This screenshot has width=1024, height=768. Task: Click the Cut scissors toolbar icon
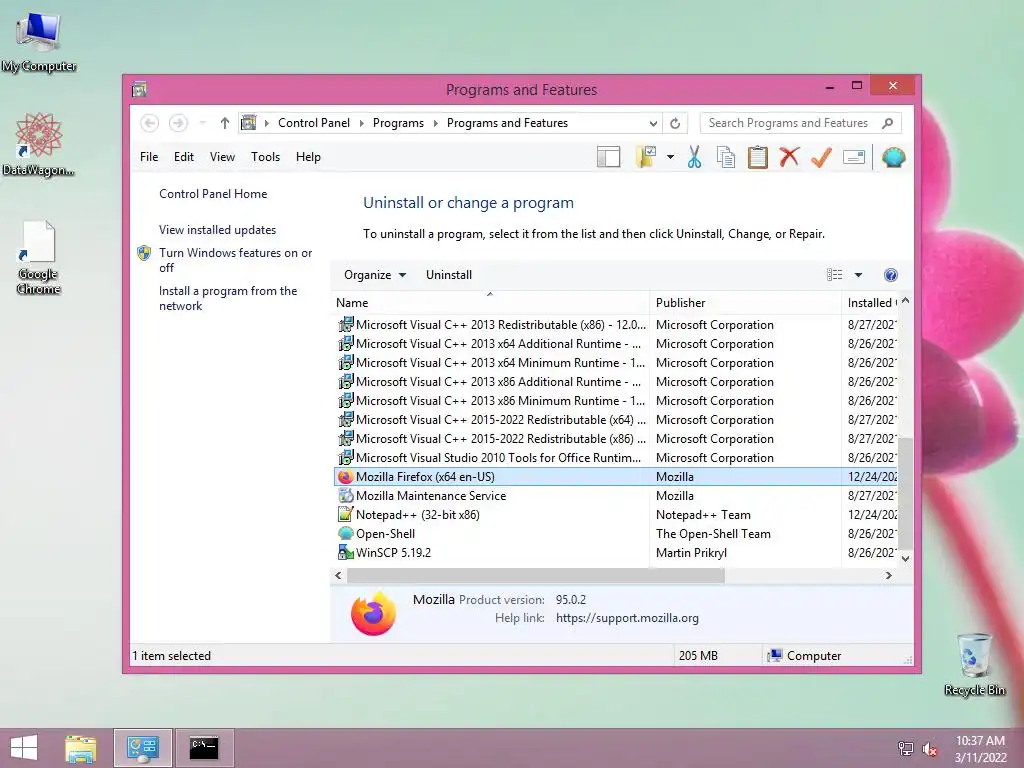[x=694, y=157]
